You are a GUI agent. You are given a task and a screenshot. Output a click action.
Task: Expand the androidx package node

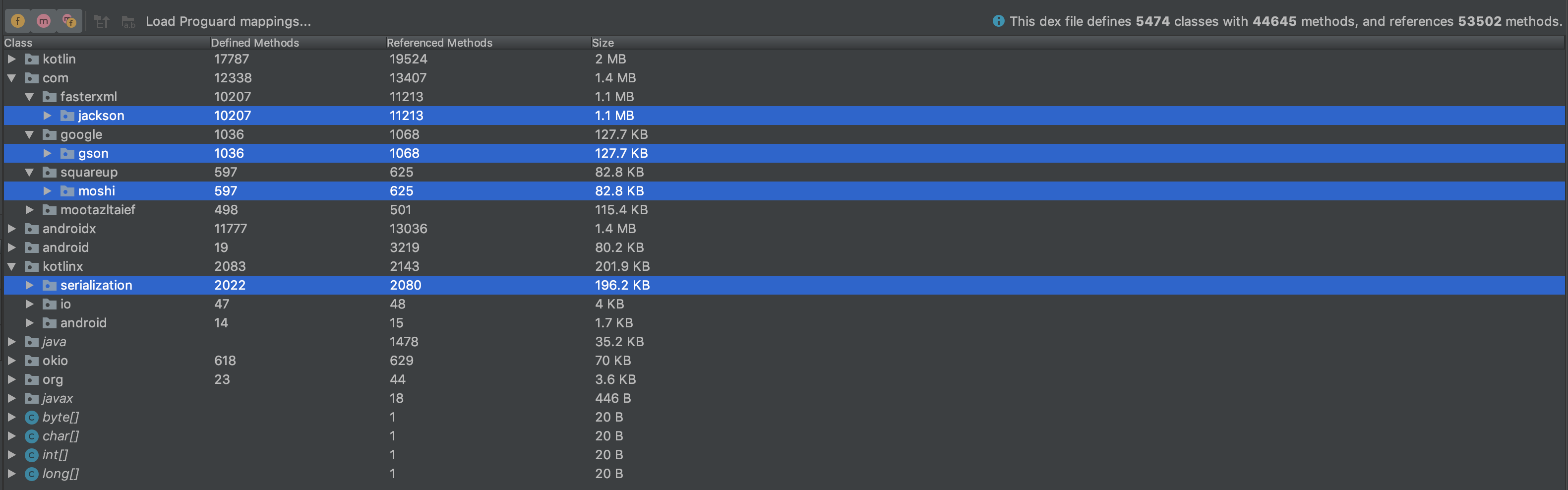(x=11, y=229)
